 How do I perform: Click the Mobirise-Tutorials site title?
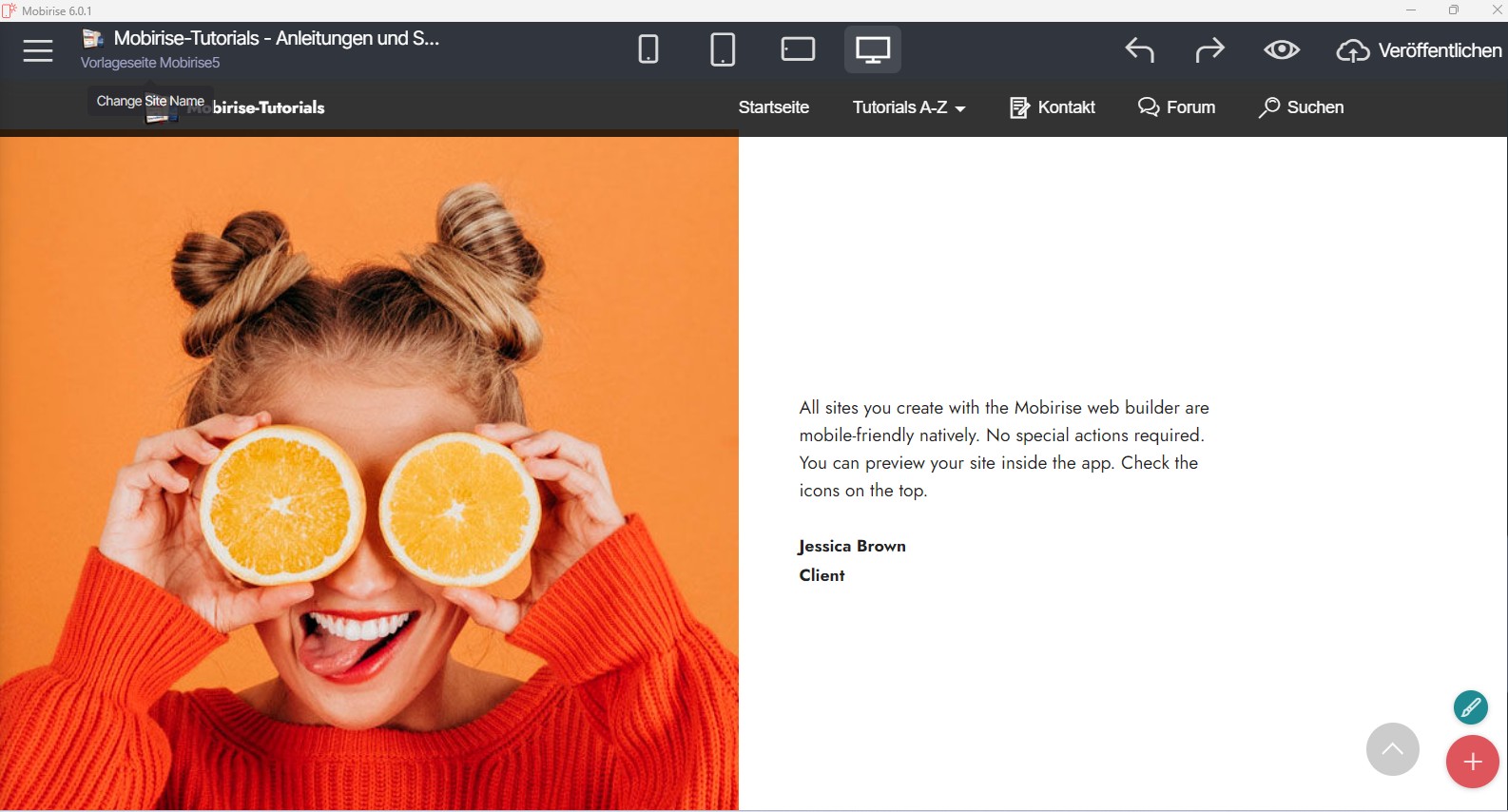(x=268, y=108)
